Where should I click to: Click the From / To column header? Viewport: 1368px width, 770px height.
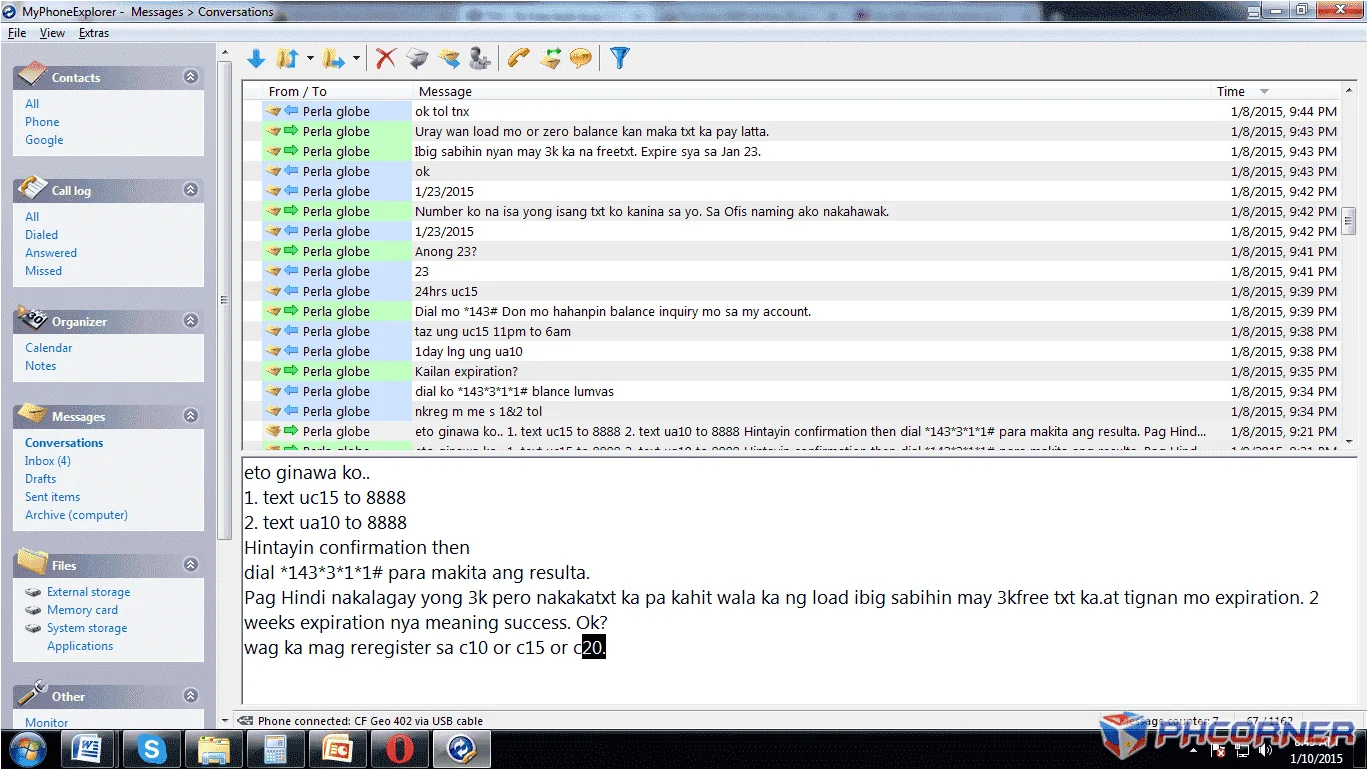click(337, 91)
